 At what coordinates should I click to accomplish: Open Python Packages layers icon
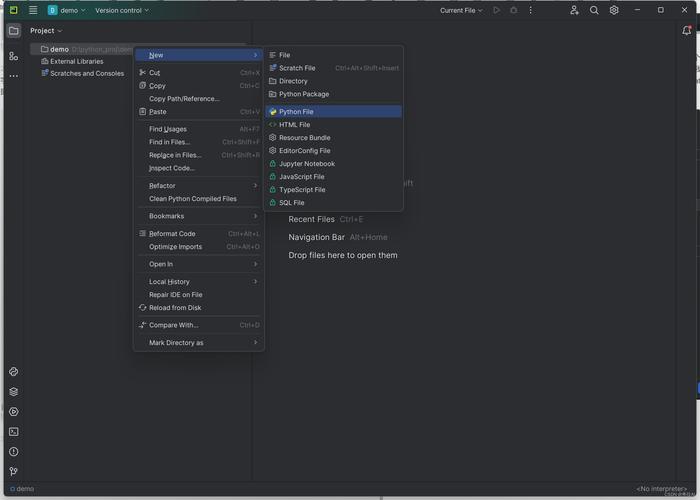click(x=14, y=392)
